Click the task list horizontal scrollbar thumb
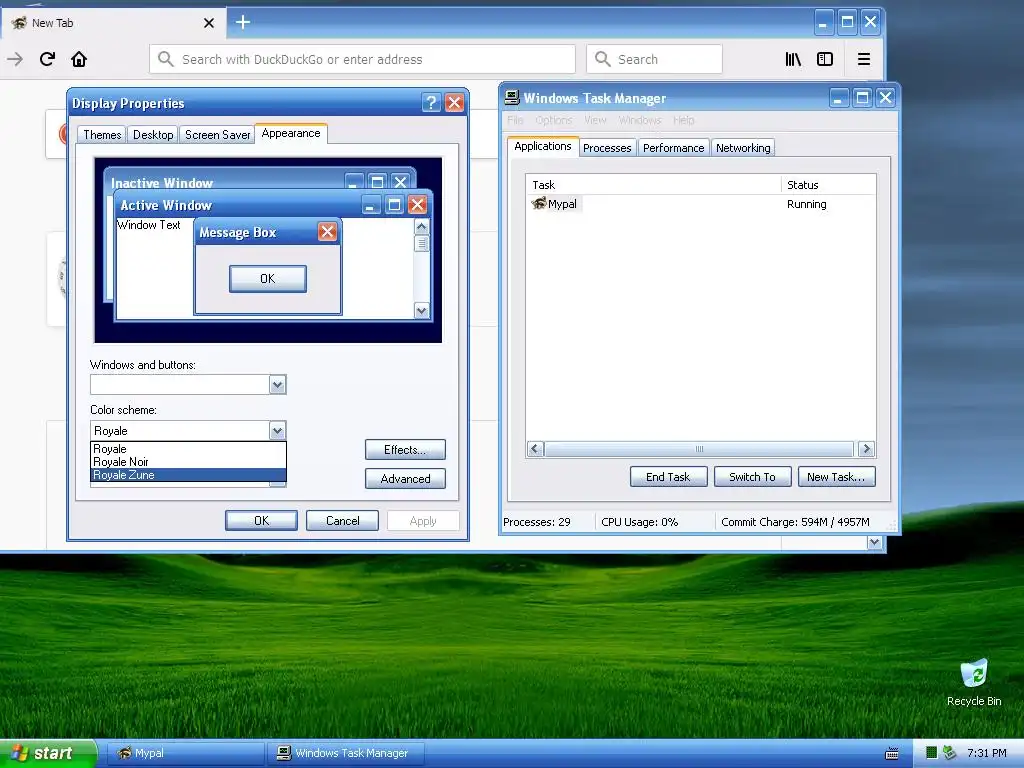Screen dimensions: 1024x768 [699, 449]
